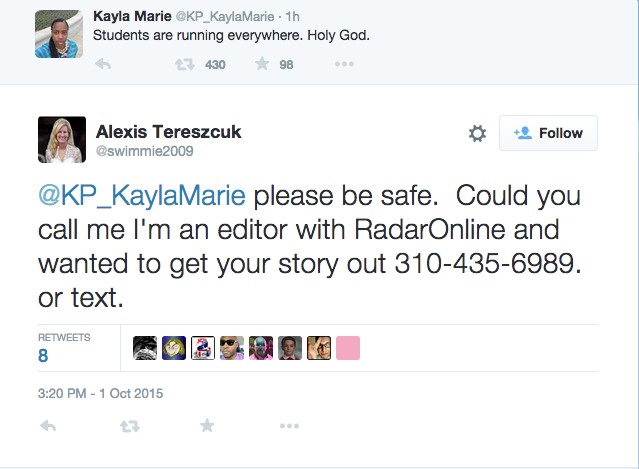
Task: Open the retweeter avatar wearing sunglasses
Action: [232, 348]
